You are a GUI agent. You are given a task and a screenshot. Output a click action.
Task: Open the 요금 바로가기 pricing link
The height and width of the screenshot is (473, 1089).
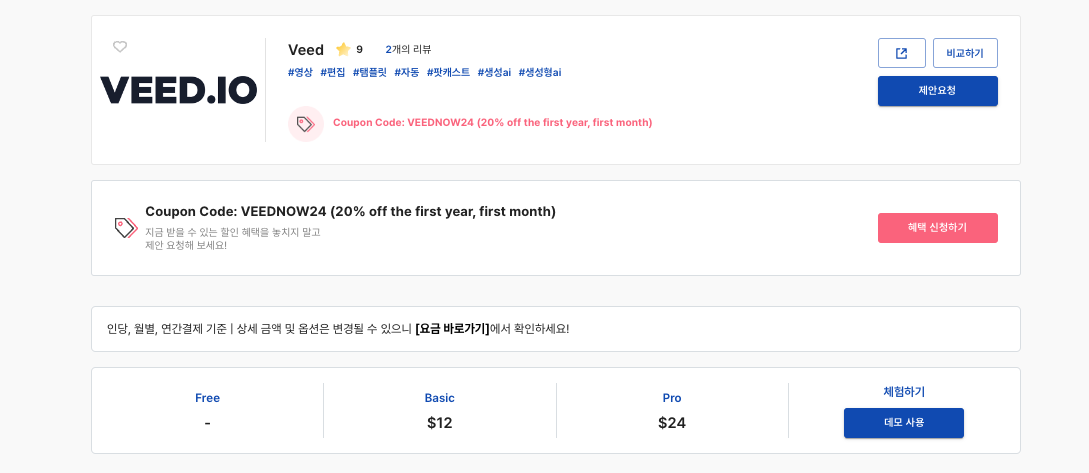tap(452, 329)
